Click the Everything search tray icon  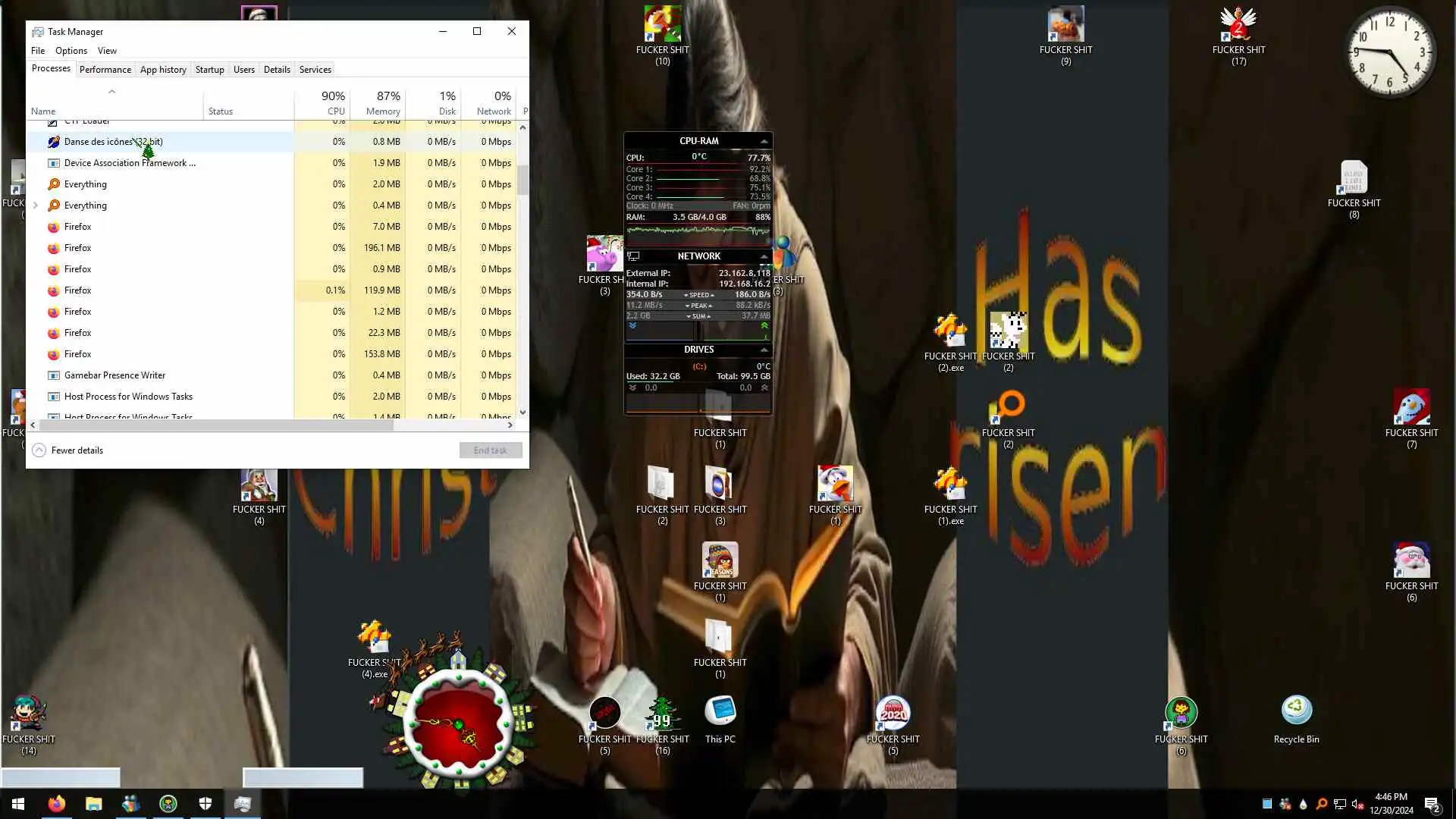pyautogui.click(x=1321, y=805)
